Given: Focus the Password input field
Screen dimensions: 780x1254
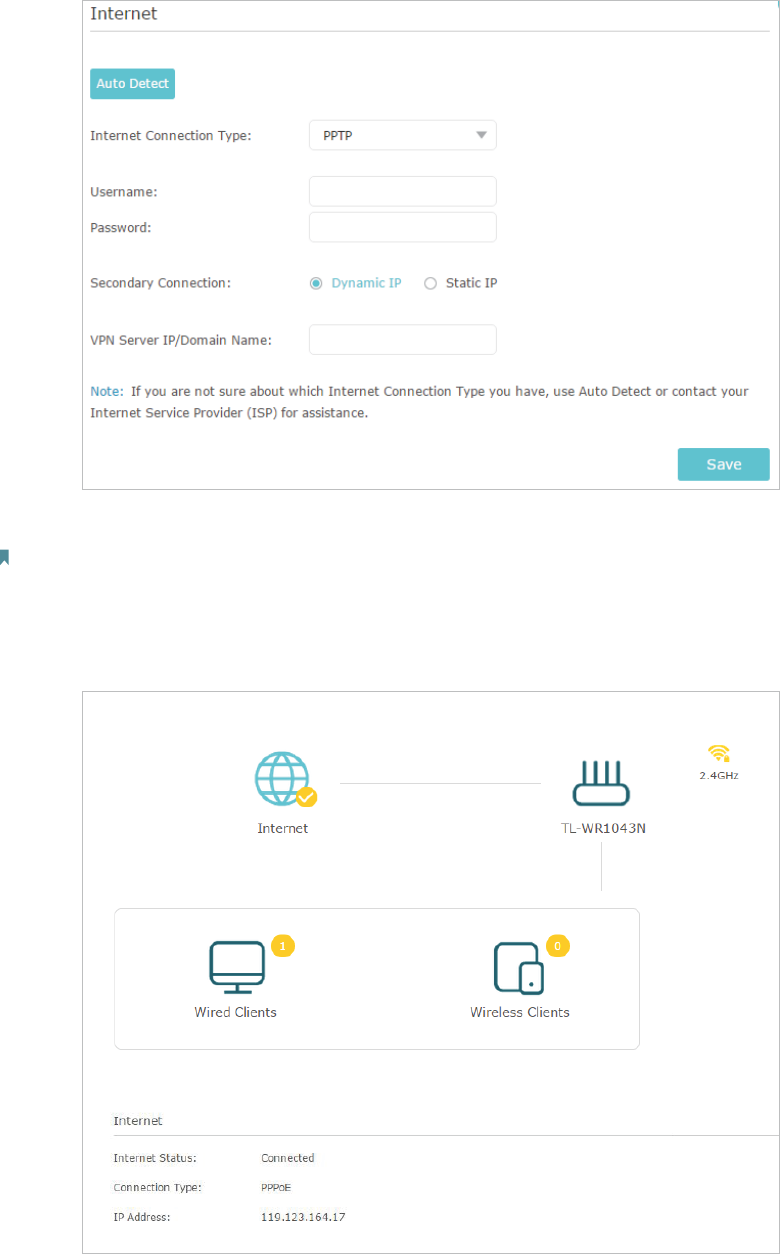Looking at the screenshot, I should 403,227.
